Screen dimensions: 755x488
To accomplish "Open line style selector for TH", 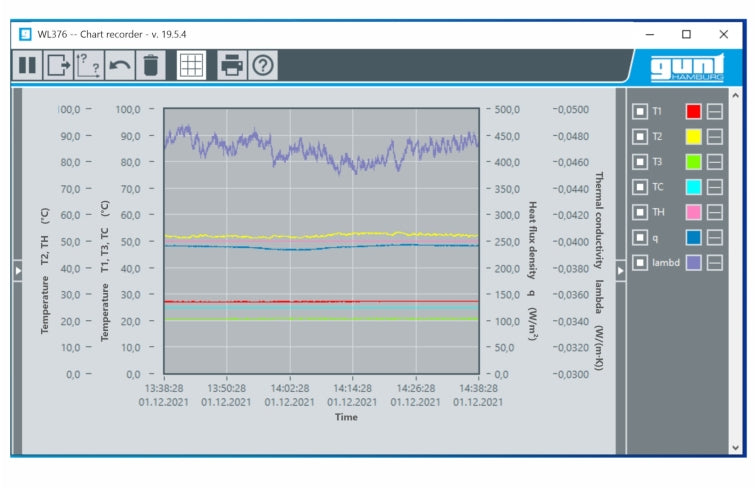I will (715, 212).
